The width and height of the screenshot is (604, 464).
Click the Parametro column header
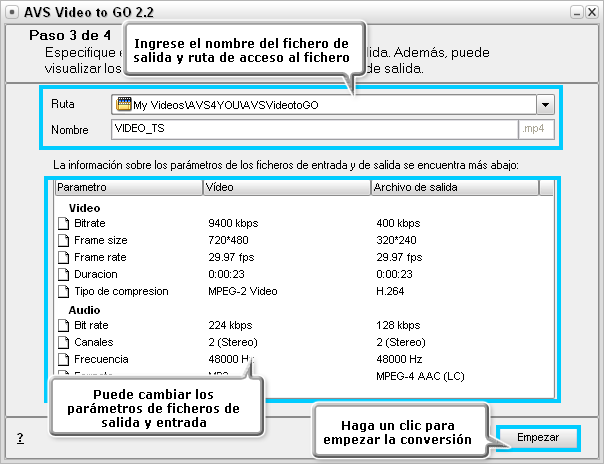coord(129,188)
